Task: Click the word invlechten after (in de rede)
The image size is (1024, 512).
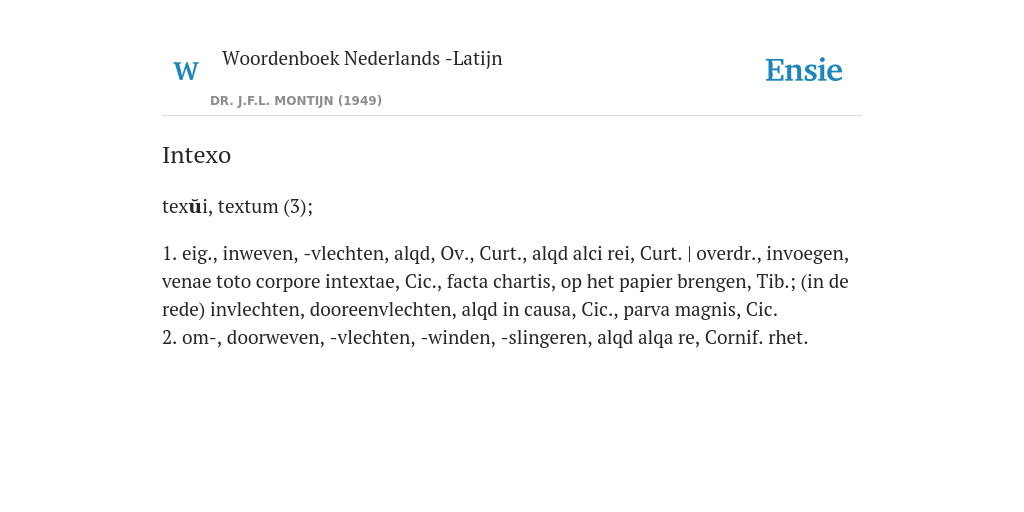Action: [257, 310]
